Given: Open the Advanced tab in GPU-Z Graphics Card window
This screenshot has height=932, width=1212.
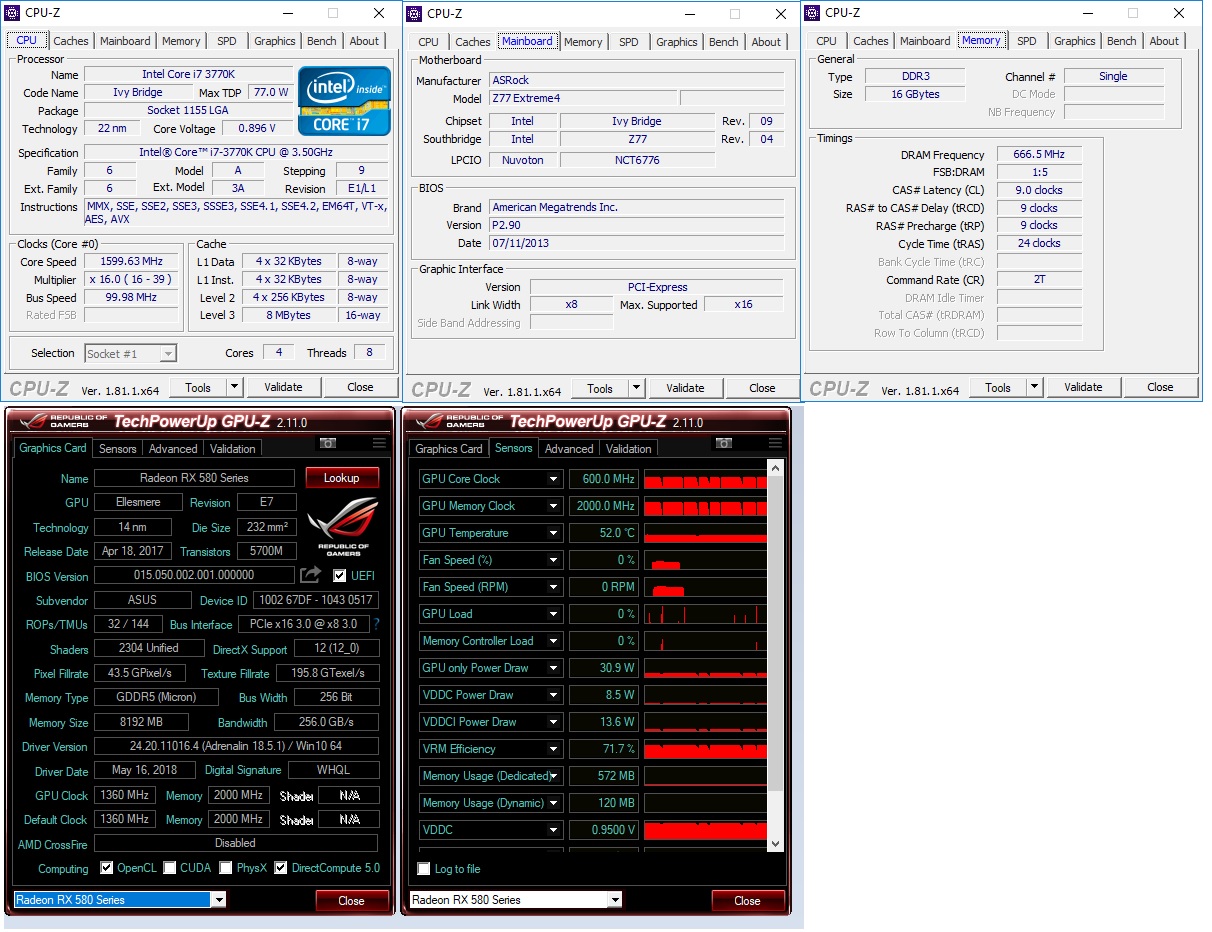Looking at the screenshot, I should point(173,449).
